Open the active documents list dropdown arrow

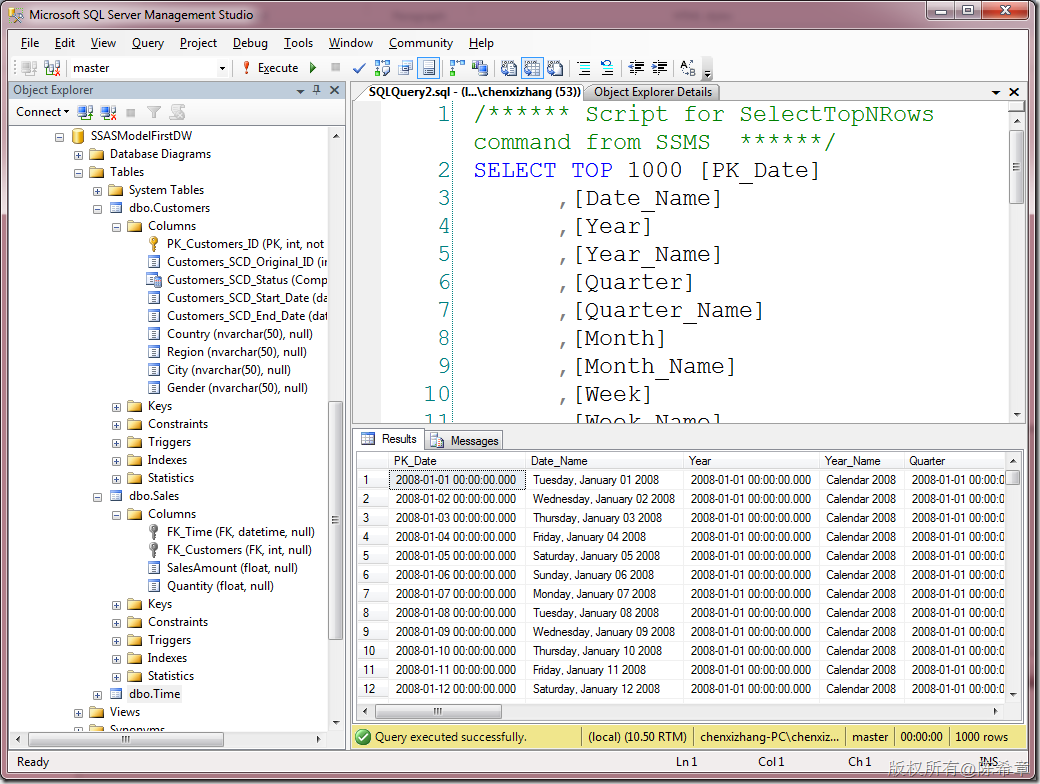[996, 92]
